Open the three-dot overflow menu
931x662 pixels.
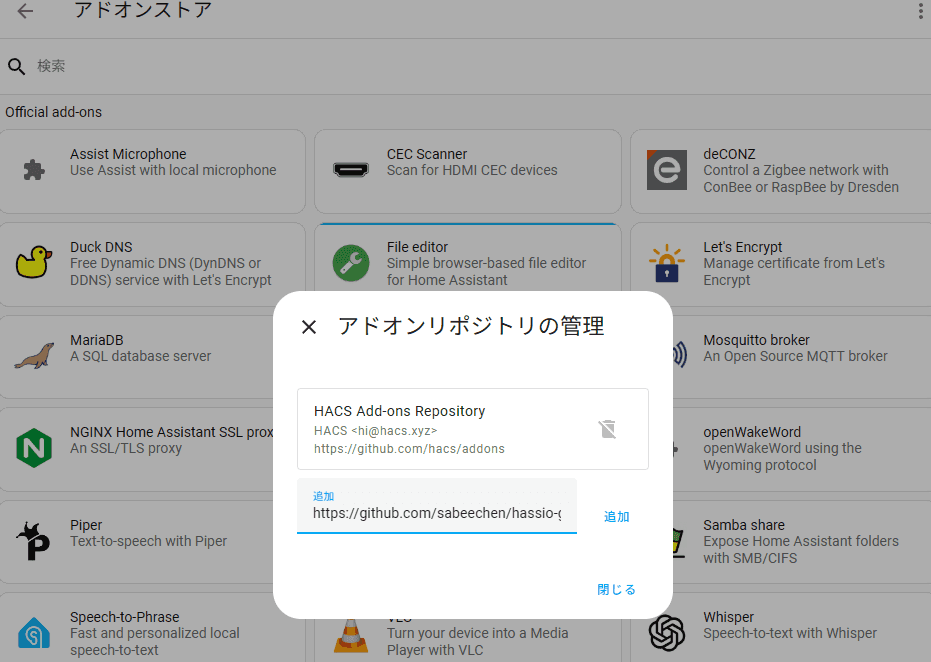point(920,11)
